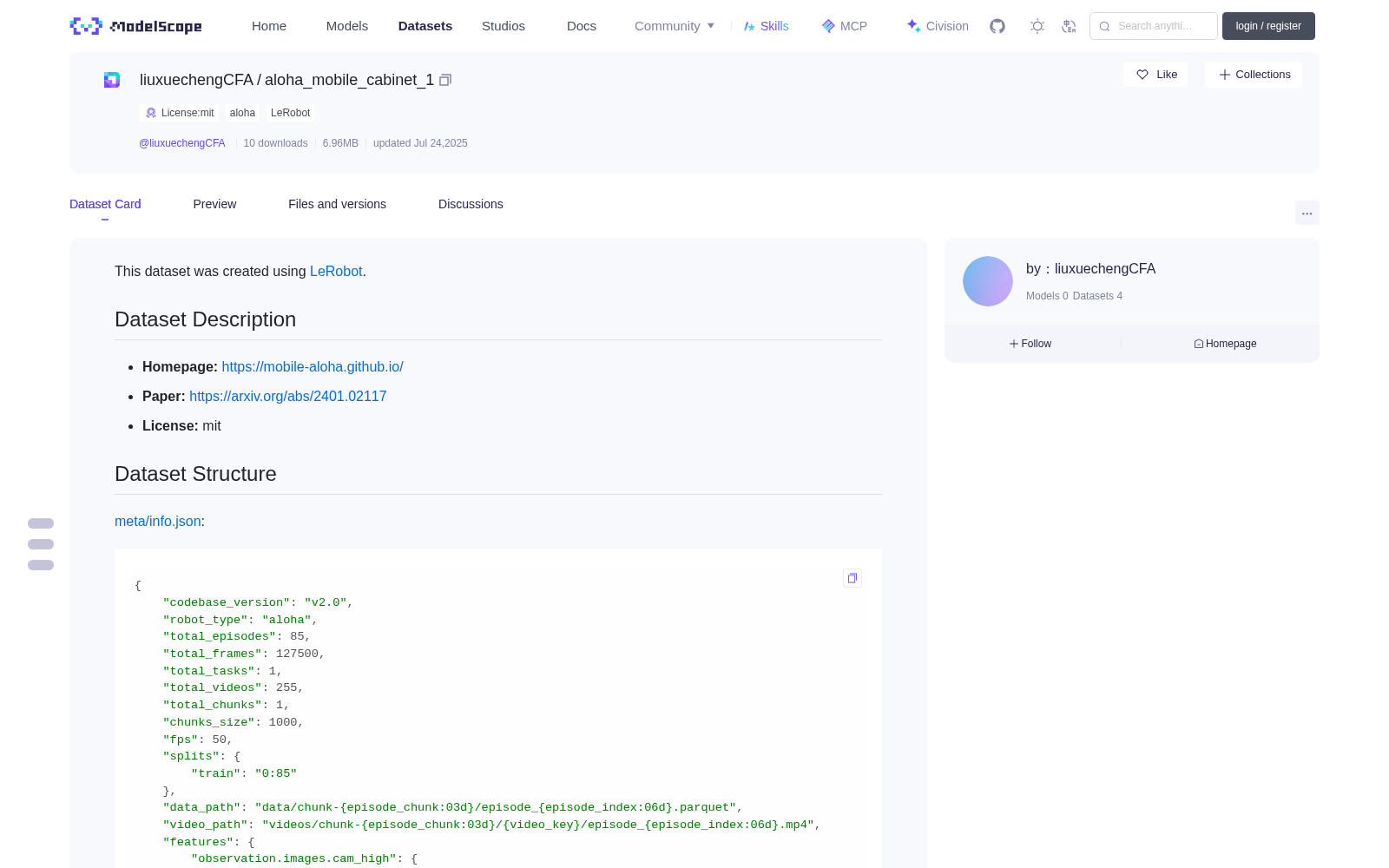Click the login / register button
The width and height of the screenshot is (1389, 868).
(1268, 26)
